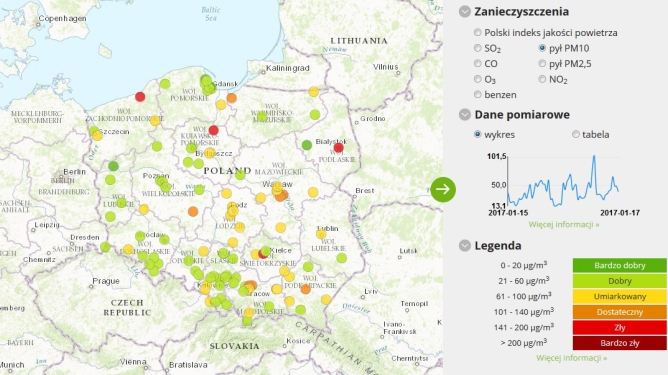Viewport: 668px width, 375px height.
Task: Collapse the Legenda section
Action: 465,245
